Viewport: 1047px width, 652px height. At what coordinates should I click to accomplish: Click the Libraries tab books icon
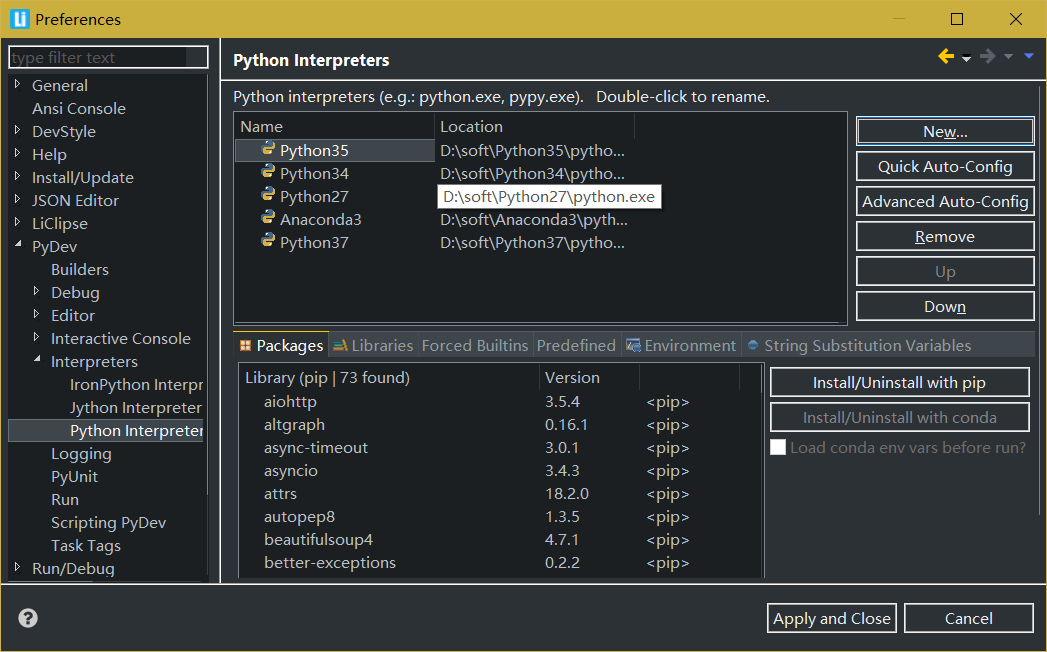click(x=341, y=345)
